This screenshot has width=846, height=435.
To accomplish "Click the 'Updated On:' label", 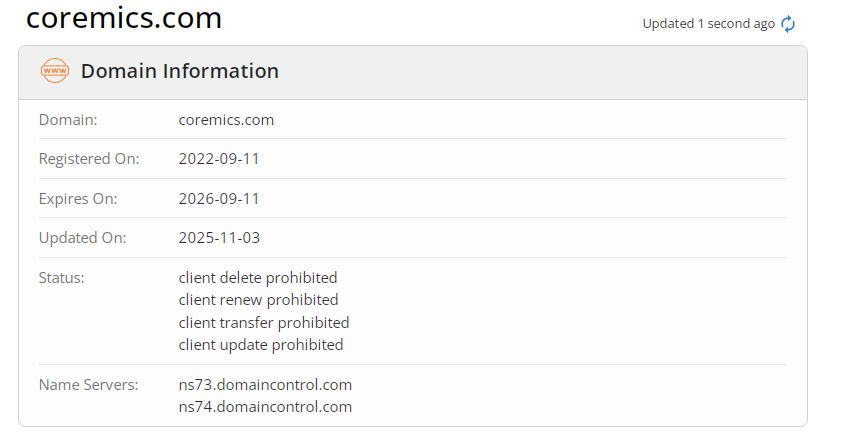I will coord(81,238).
